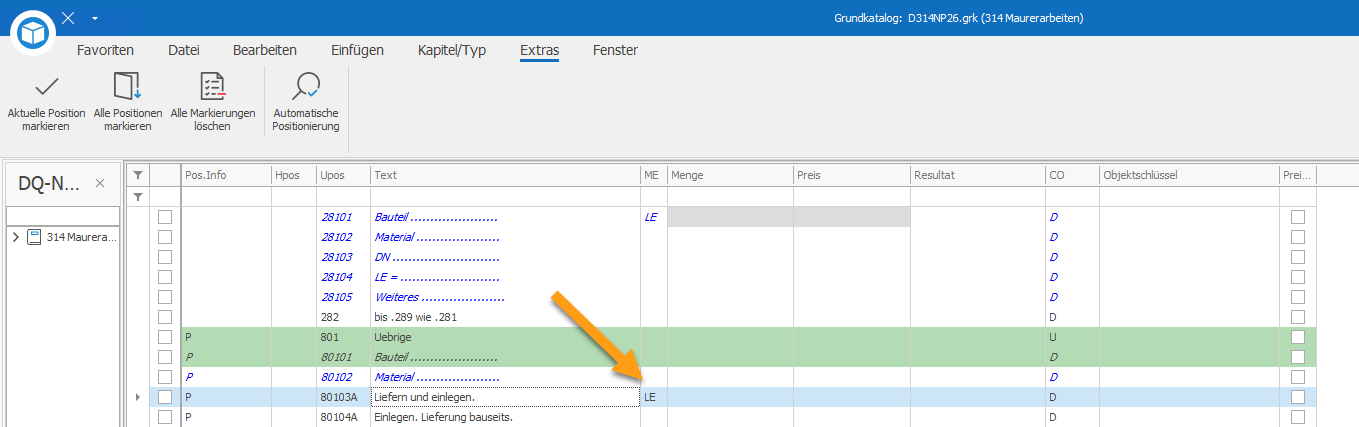Sort by the Resultat column header
Image resolution: width=1359 pixels, height=427 pixels.
point(977,175)
